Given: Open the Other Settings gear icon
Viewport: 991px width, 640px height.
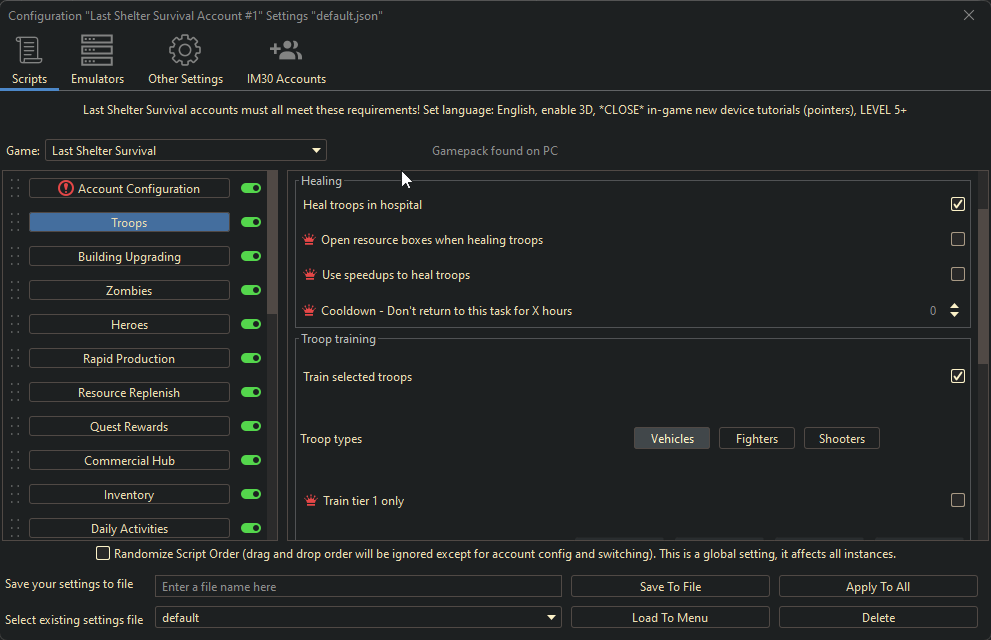Looking at the screenshot, I should 185,50.
